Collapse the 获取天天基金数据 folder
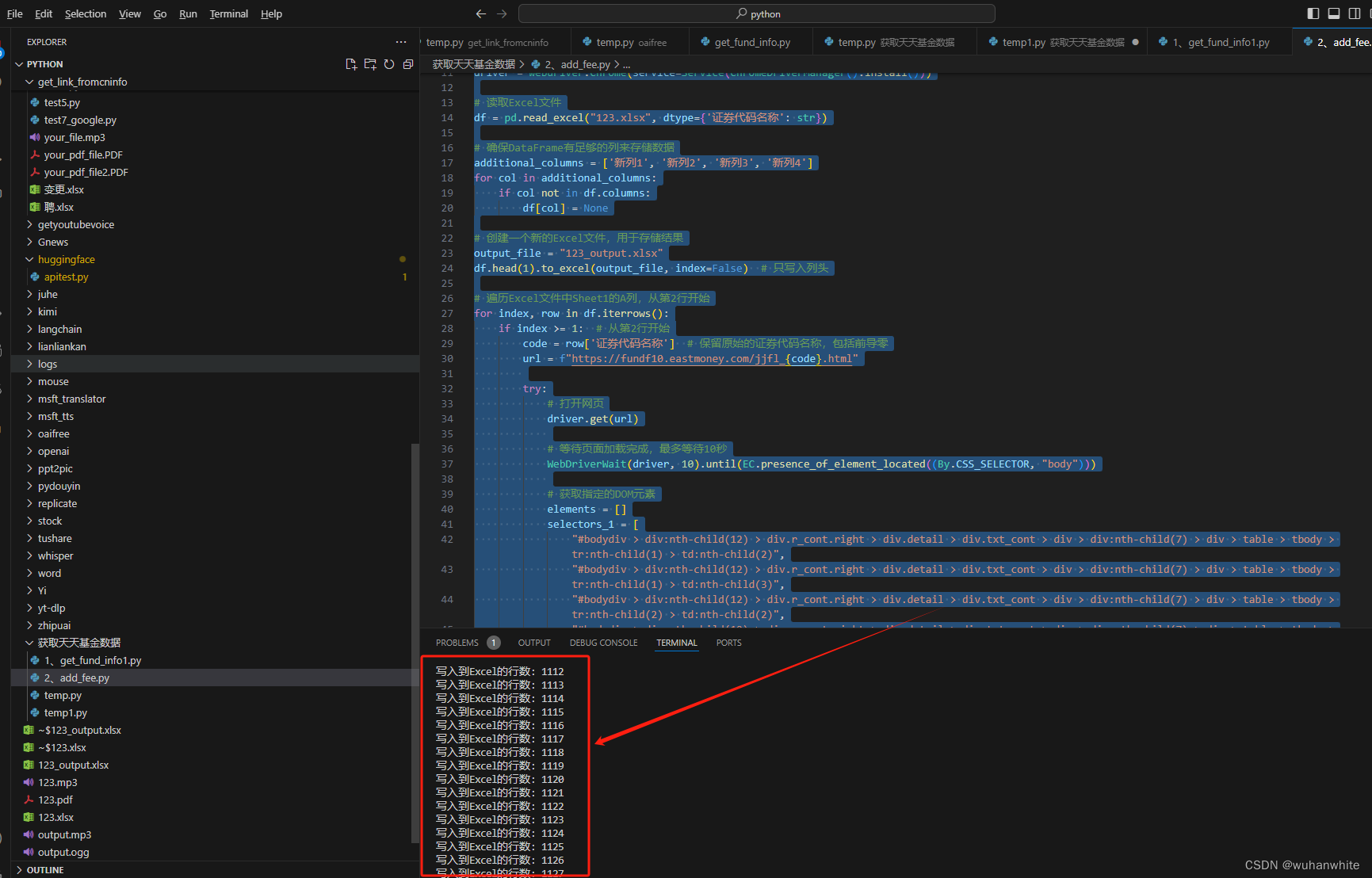Screen dimensions: 1372x878 79,643
